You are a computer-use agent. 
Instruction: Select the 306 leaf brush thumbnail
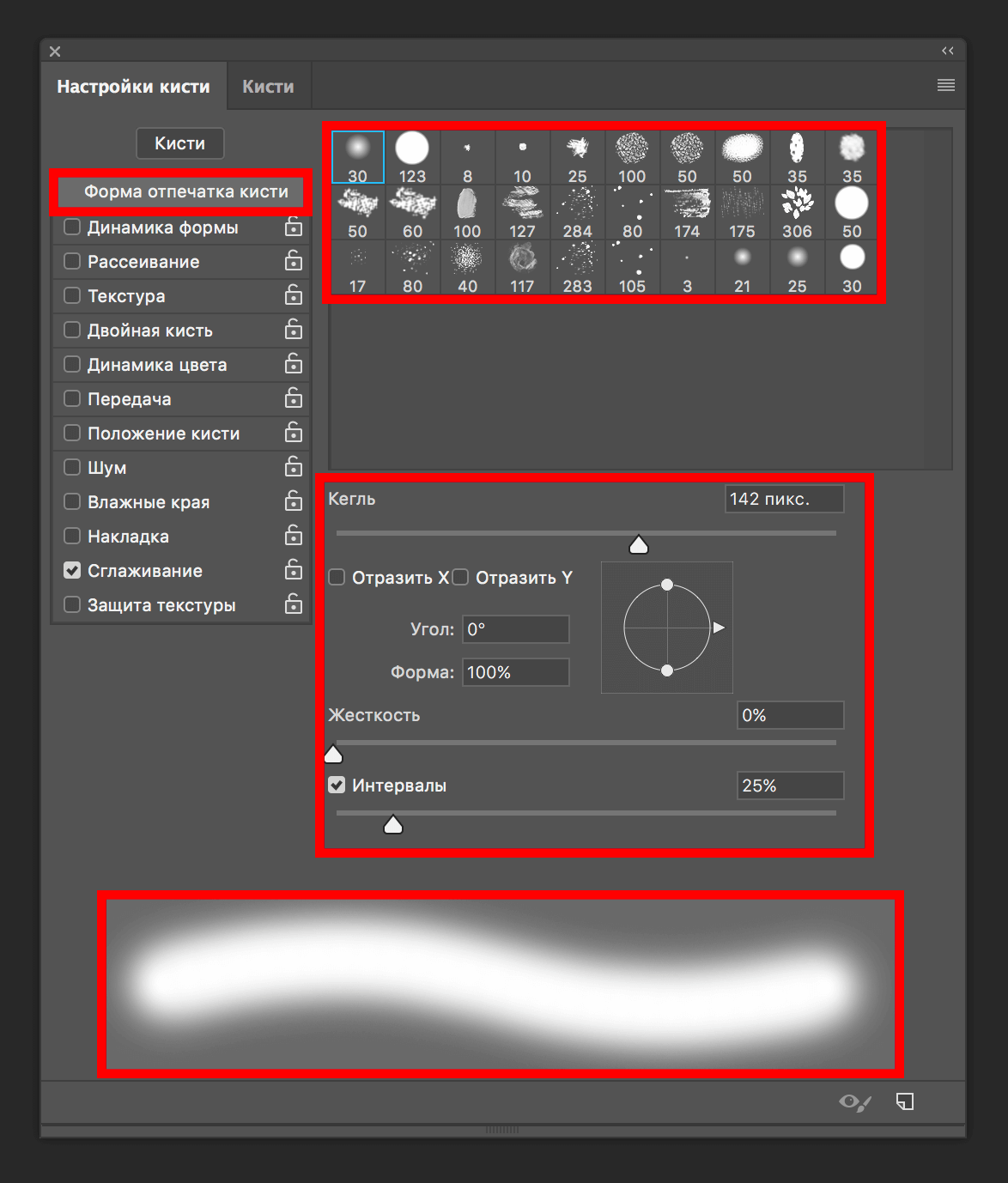point(797,212)
